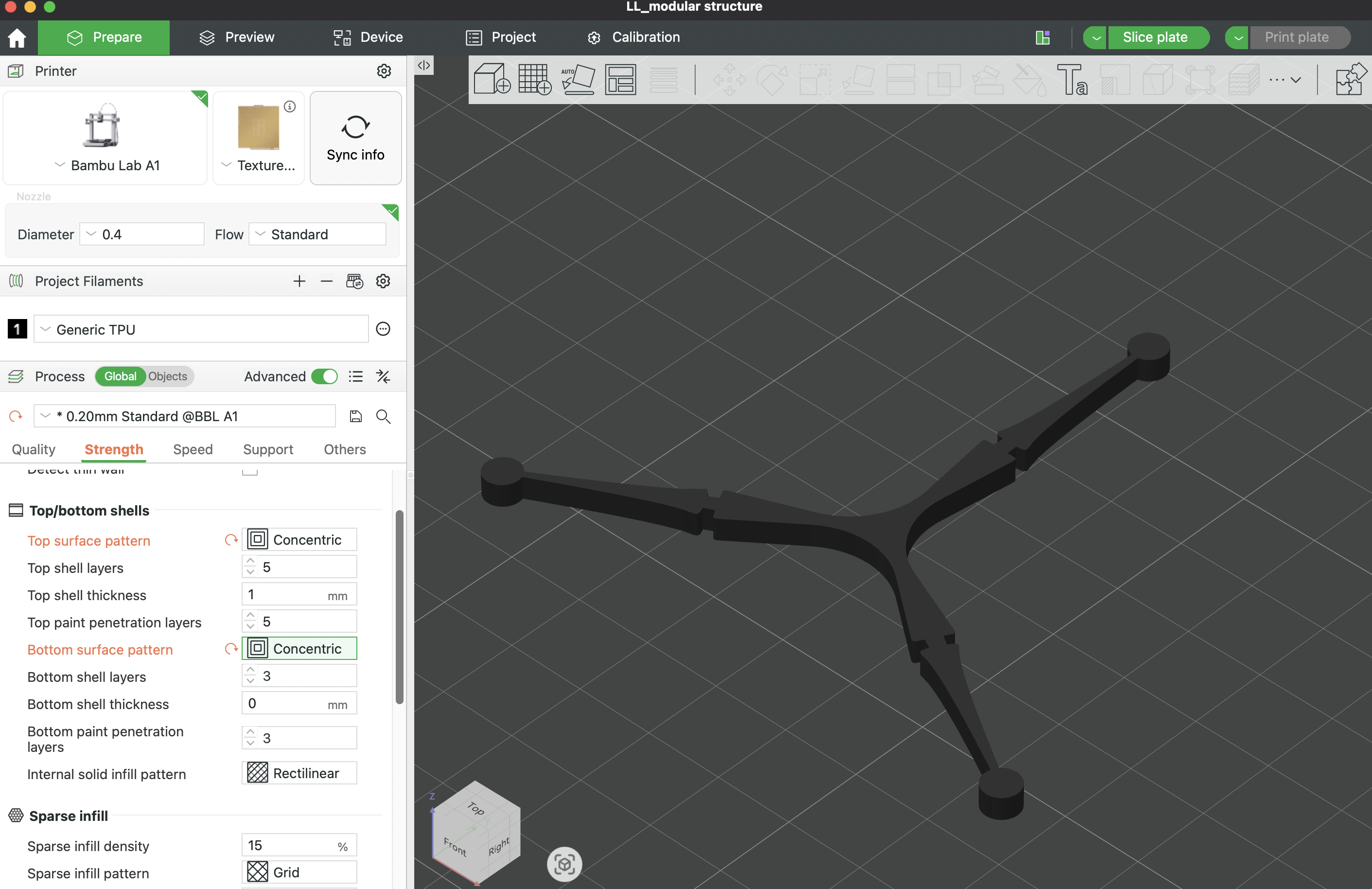
Task: Click the Assembly view icon in toolbar
Action: [1350, 79]
